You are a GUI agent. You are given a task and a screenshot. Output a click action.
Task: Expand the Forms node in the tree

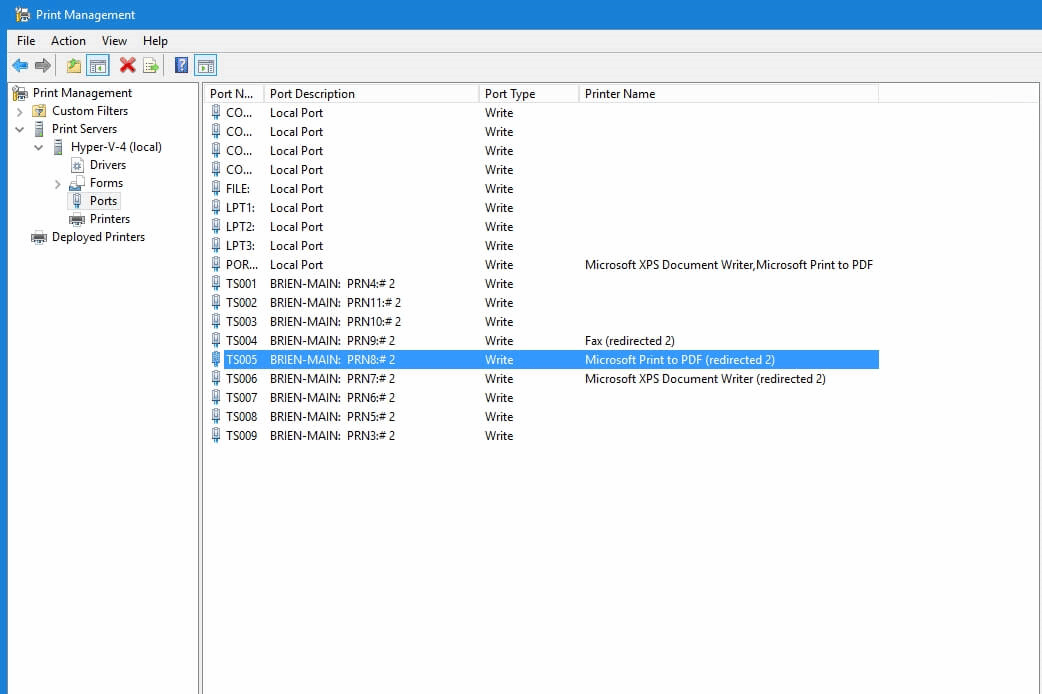pos(58,182)
